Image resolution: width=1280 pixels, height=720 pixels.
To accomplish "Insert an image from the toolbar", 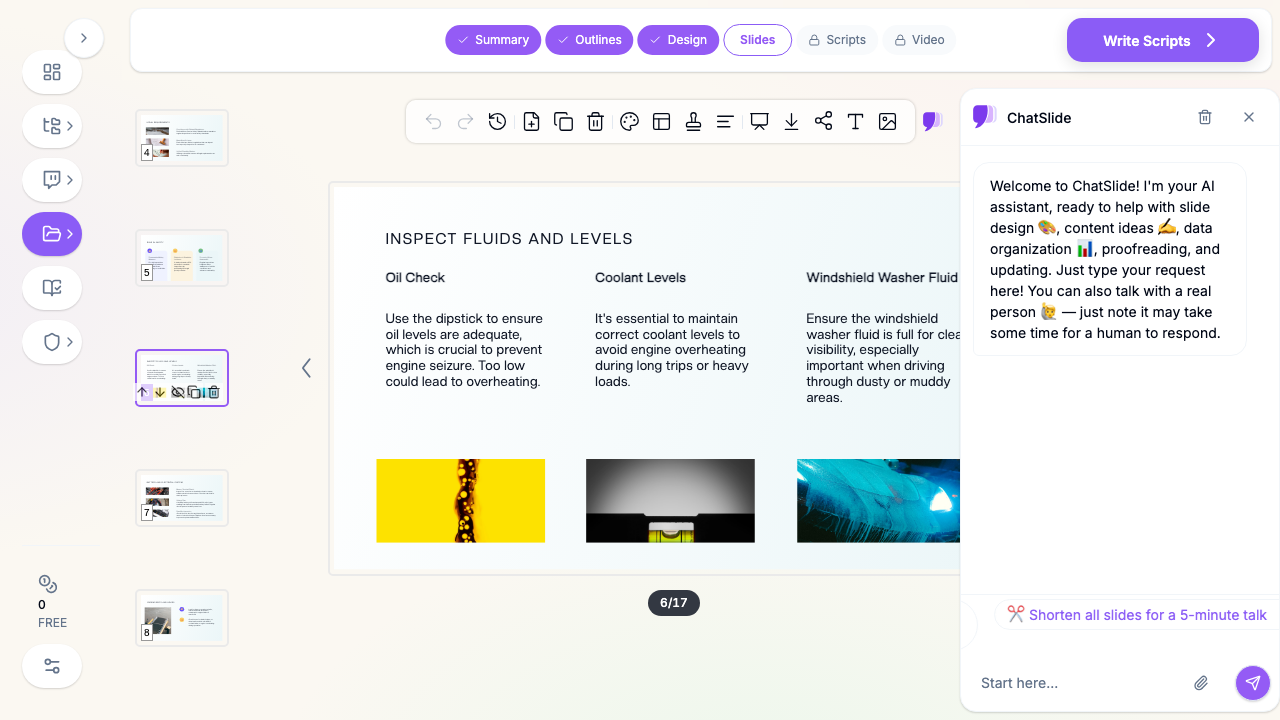I will 887,121.
